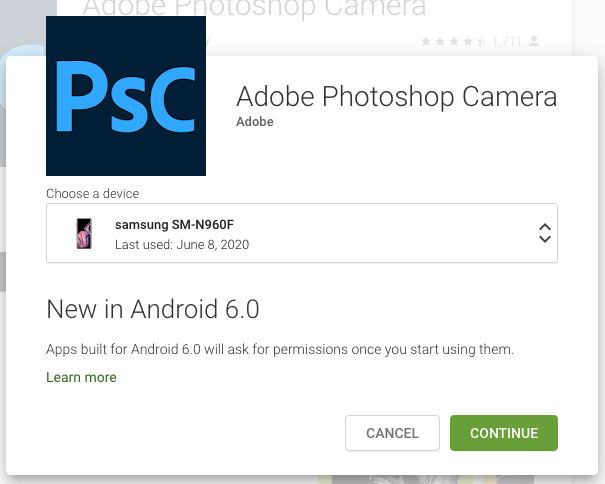The width and height of the screenshot is (605, 484).
Task: Open the Choose a device dropdown
Action: (302, 233)
